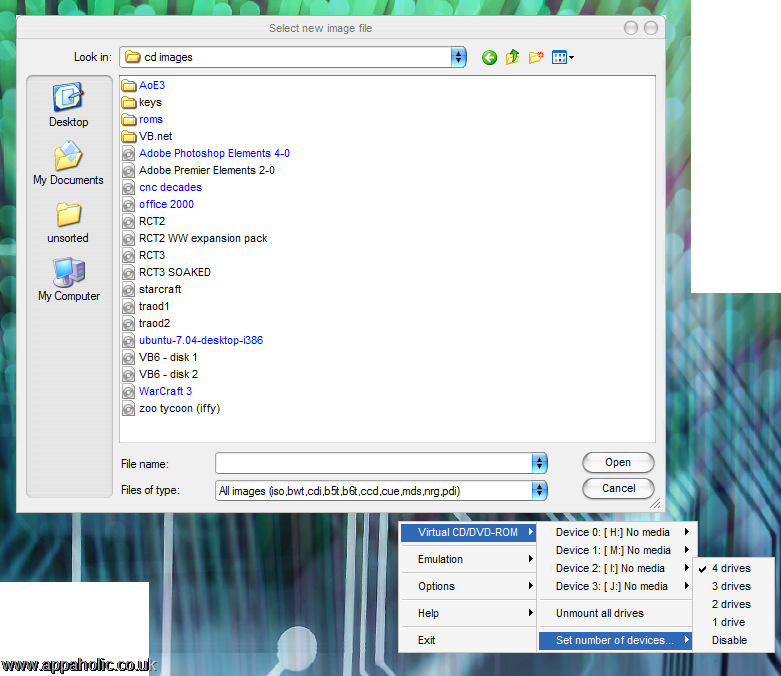Select My Computer in the places bar

(69, 279)
